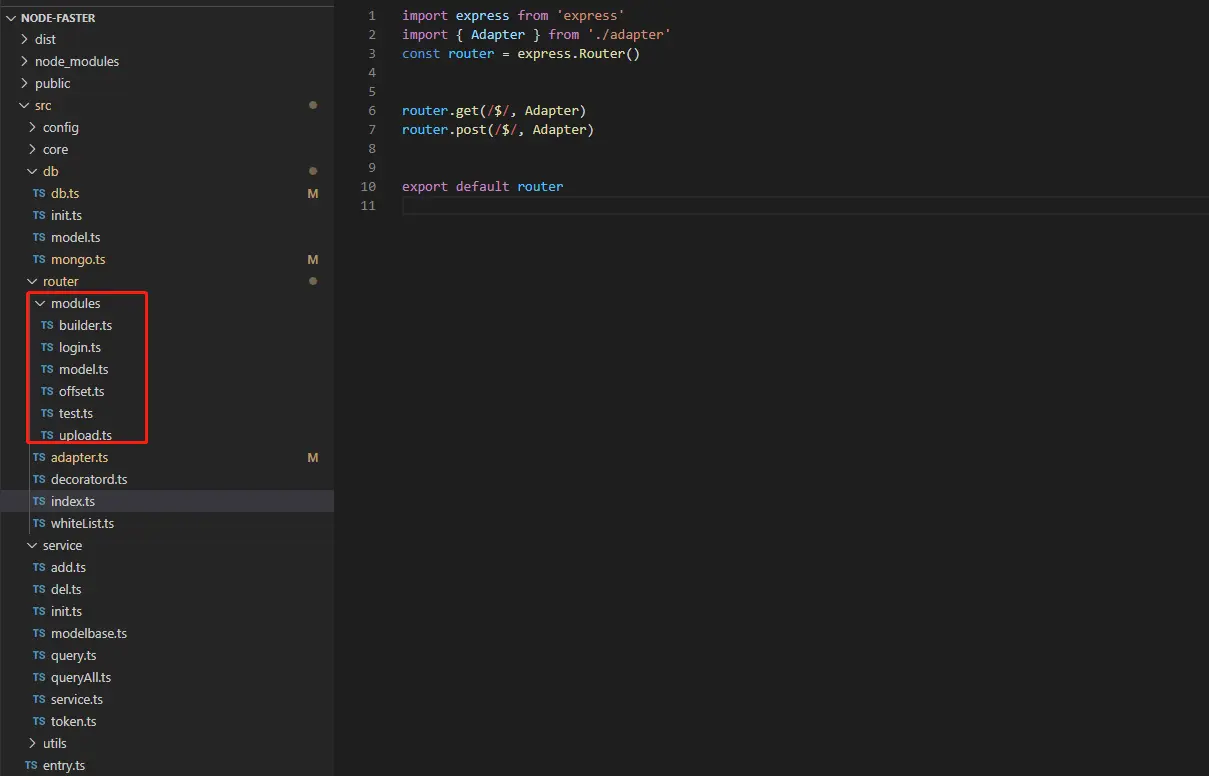Image resolution: width=1209 pixels, height=776 pixels.
Task: Open token.ts file
Action: [74, 721]
